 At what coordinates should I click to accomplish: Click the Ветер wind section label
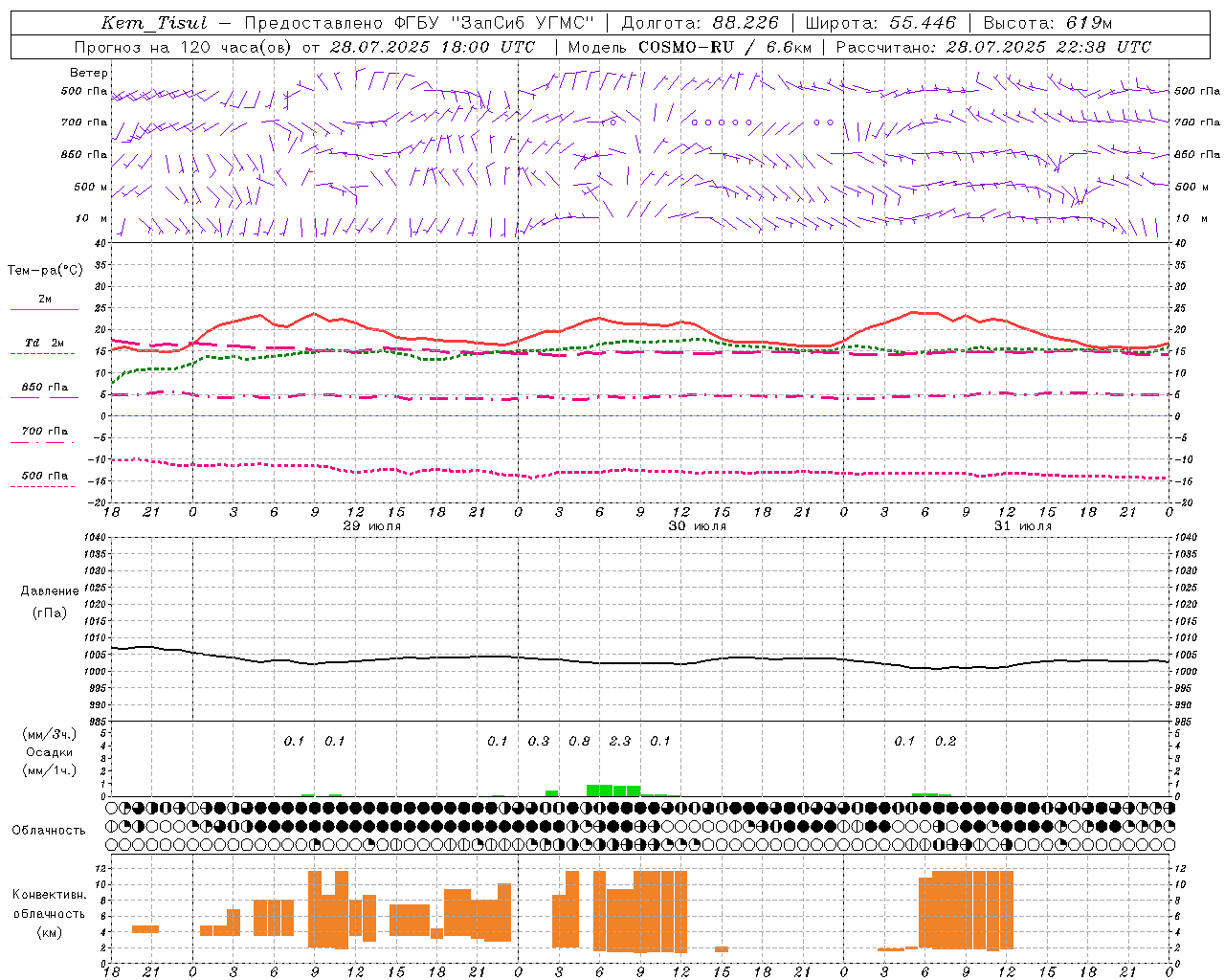(89, 73)
